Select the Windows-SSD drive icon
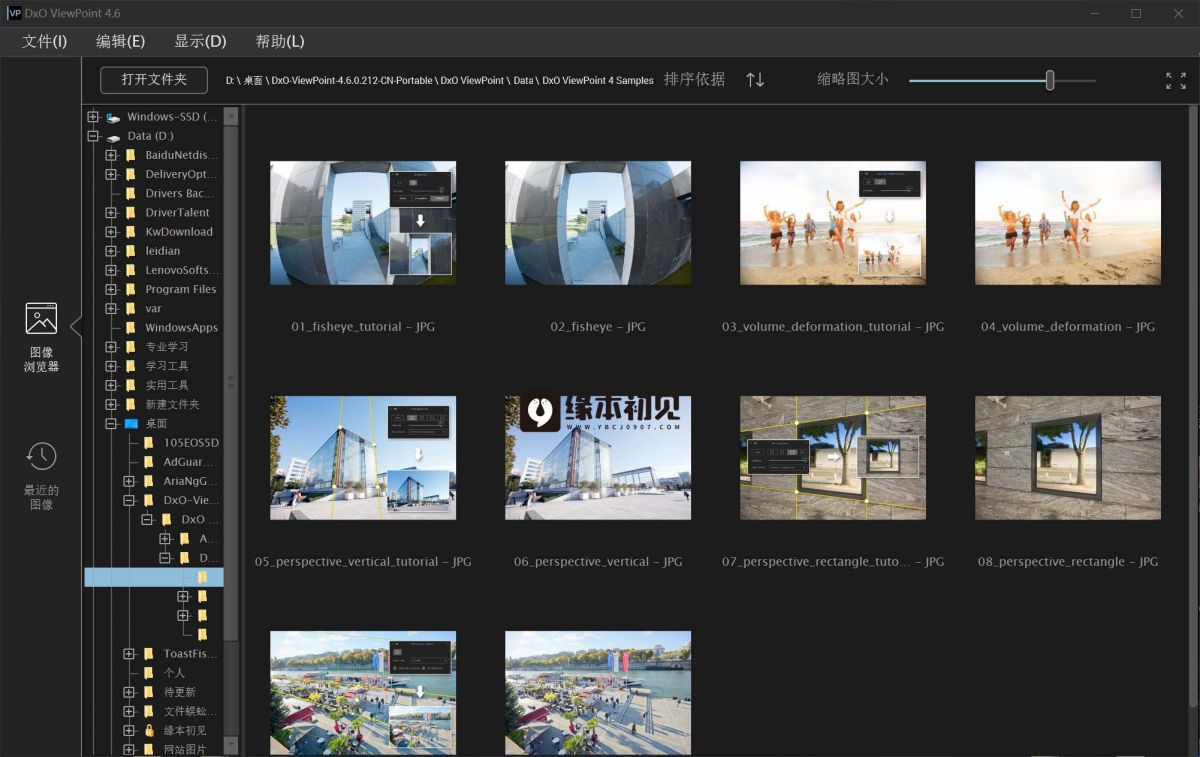The height and width of the screenshot is (757, 1200). pos(112,117)
